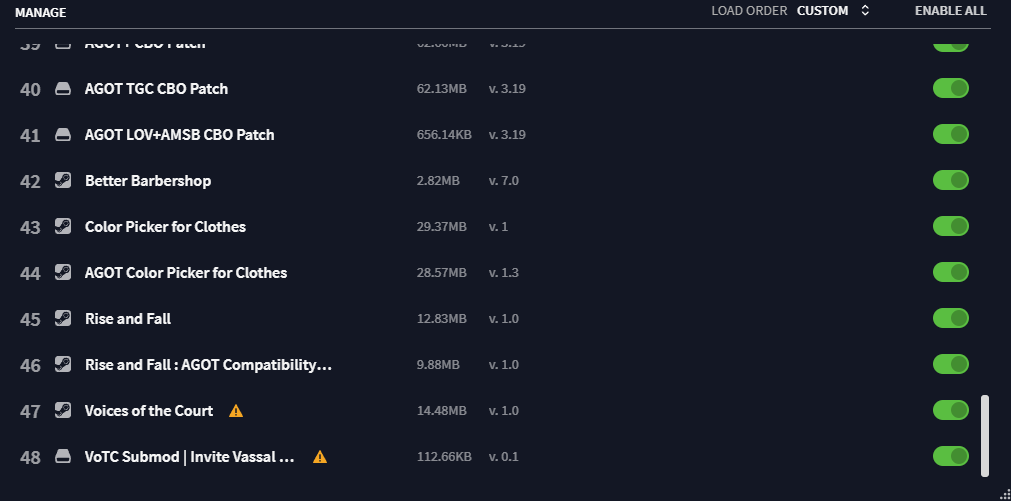Switch off AGOT Color Picker for Clothes

point(950,272)
